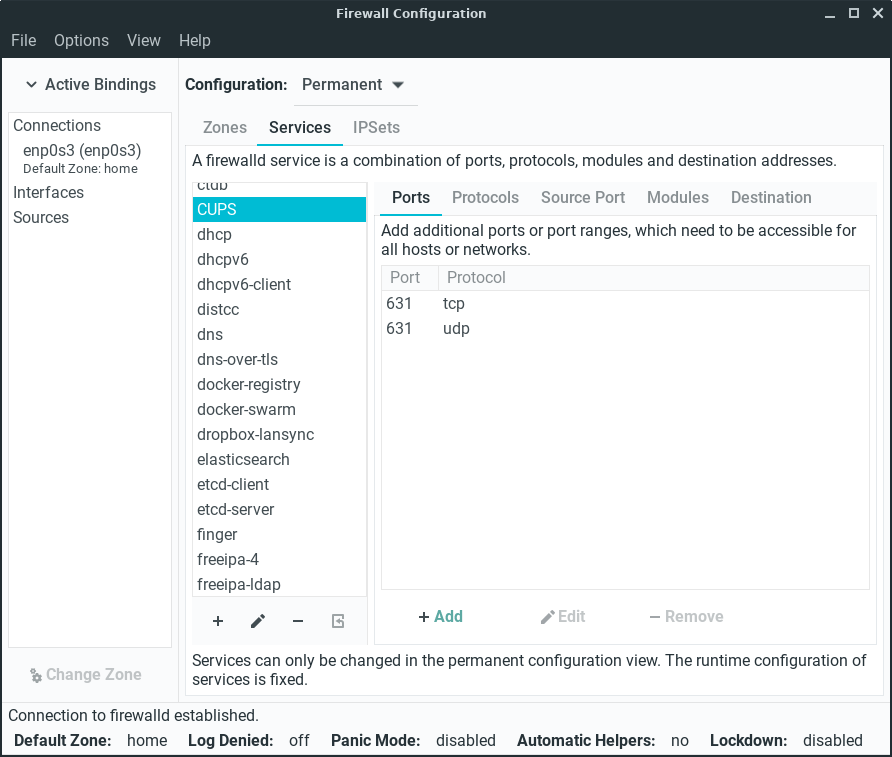Open the Destination tab
Screen dimensions: 892x757
tap(770, 197)
